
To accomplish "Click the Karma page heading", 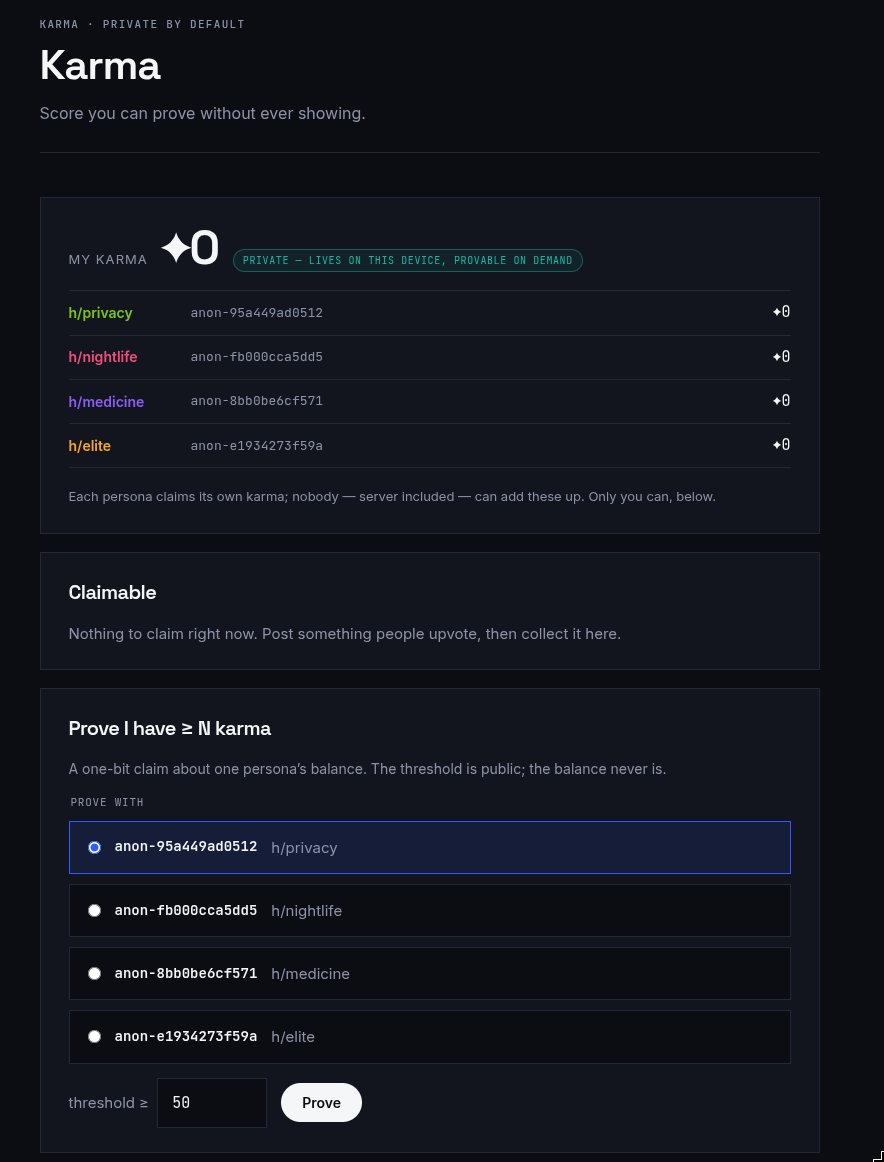I will point(100,65).
